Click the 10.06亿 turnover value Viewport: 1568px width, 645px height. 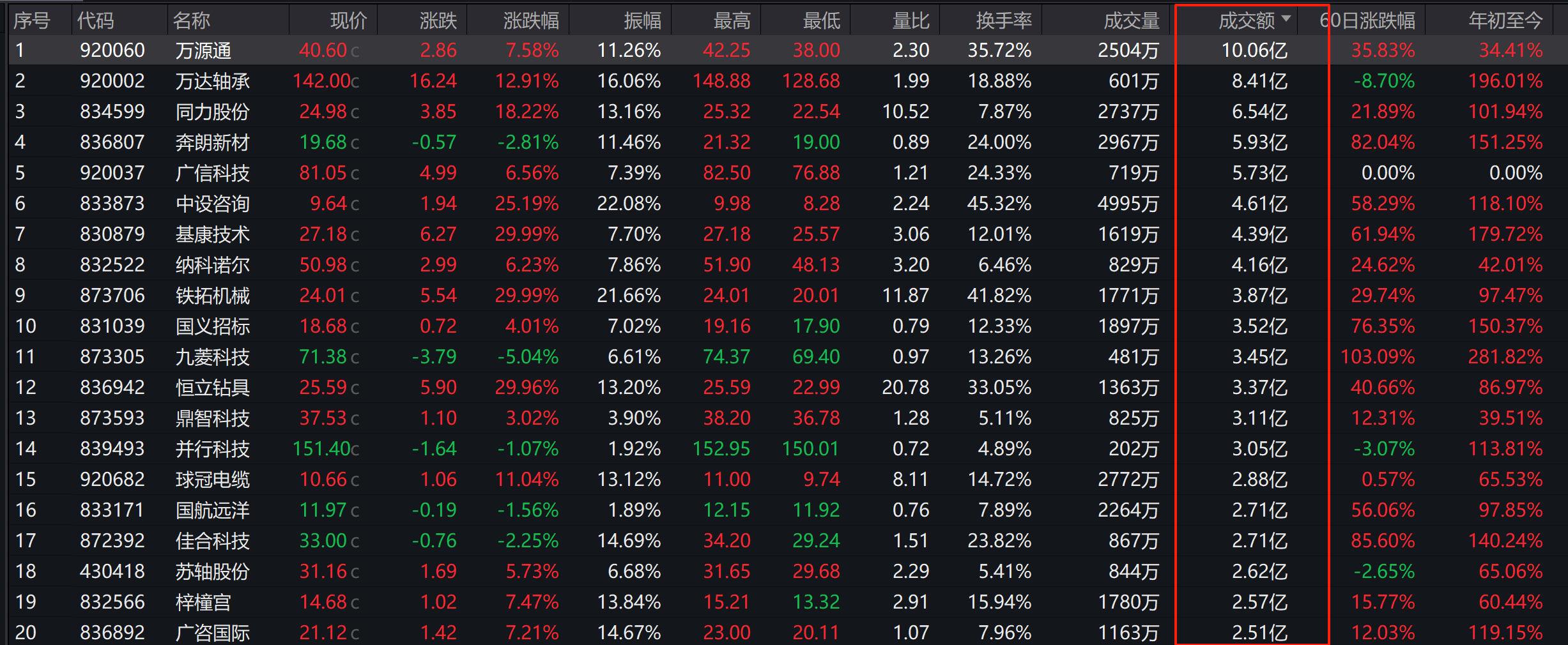point(1255,50)
